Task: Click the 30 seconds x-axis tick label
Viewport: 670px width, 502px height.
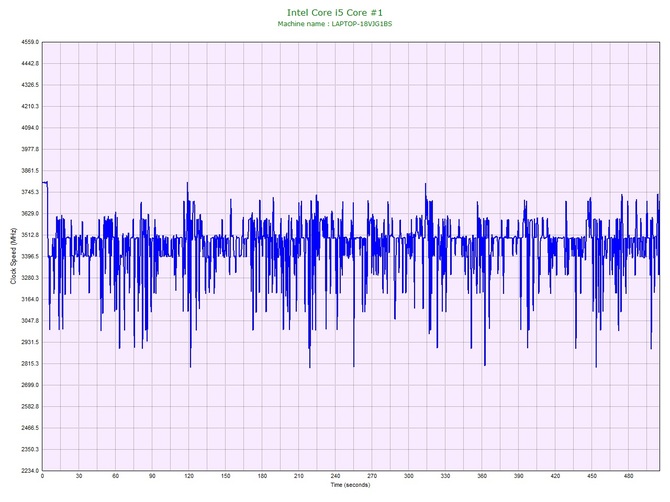Action: (79, 476)
